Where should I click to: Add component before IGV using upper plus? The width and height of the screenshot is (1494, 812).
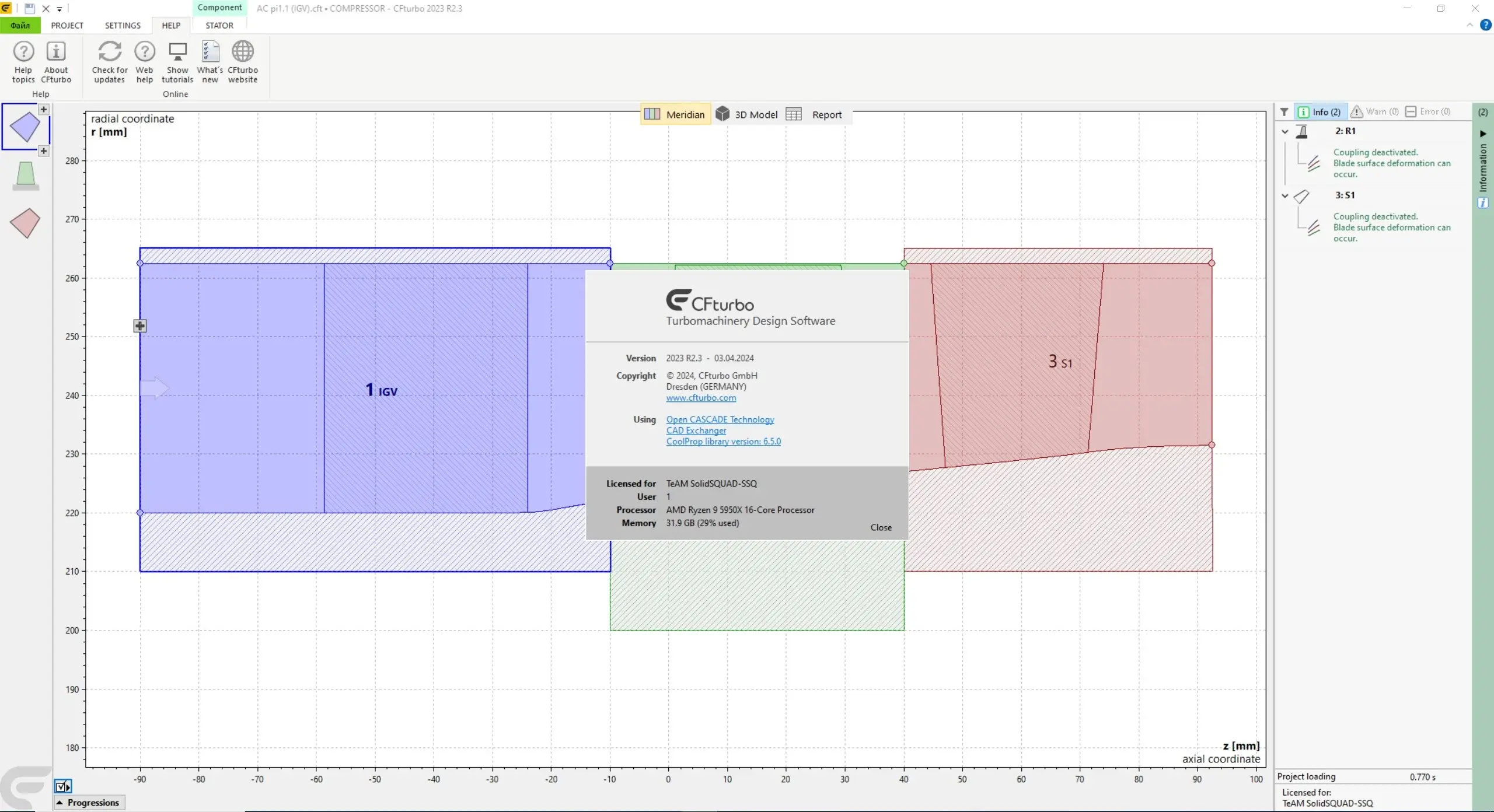tap(43, 109)
